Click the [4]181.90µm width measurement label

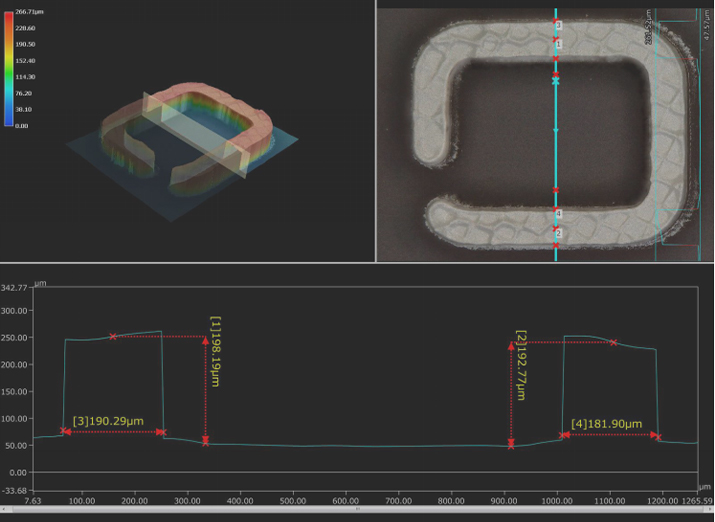click(x=606, y=425)
